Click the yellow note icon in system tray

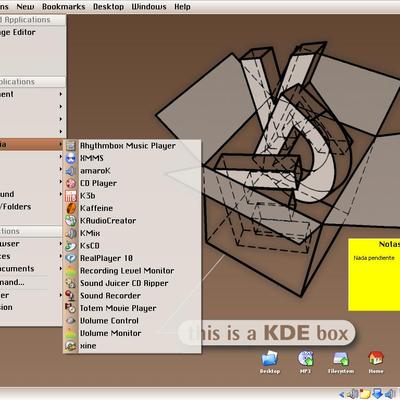pos(366,394)
